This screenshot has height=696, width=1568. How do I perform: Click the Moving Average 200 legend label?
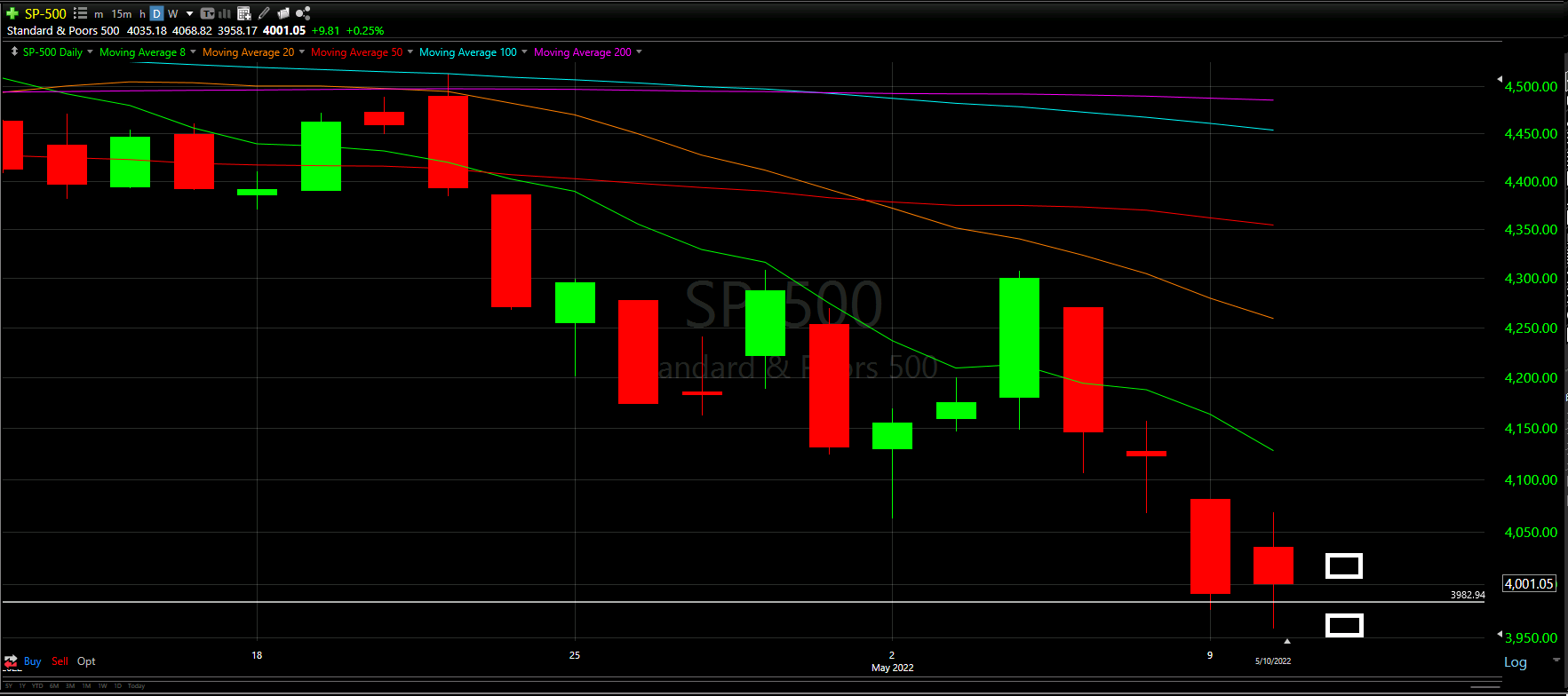[x=583, y=52]
